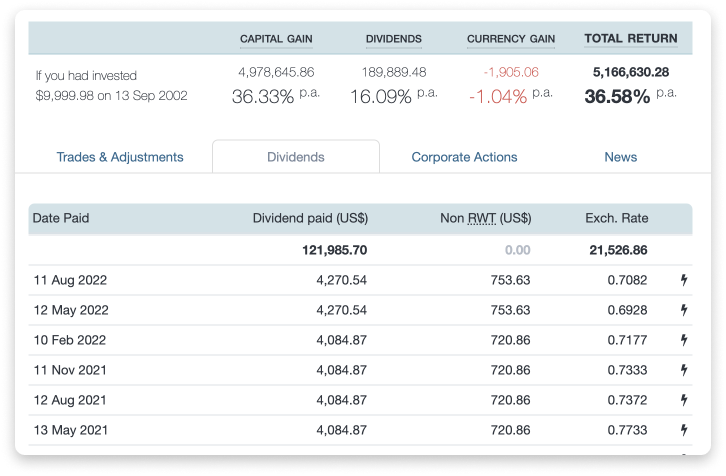Click lightning icon for 13 May 2021 dividend

[x=684, y=430]
